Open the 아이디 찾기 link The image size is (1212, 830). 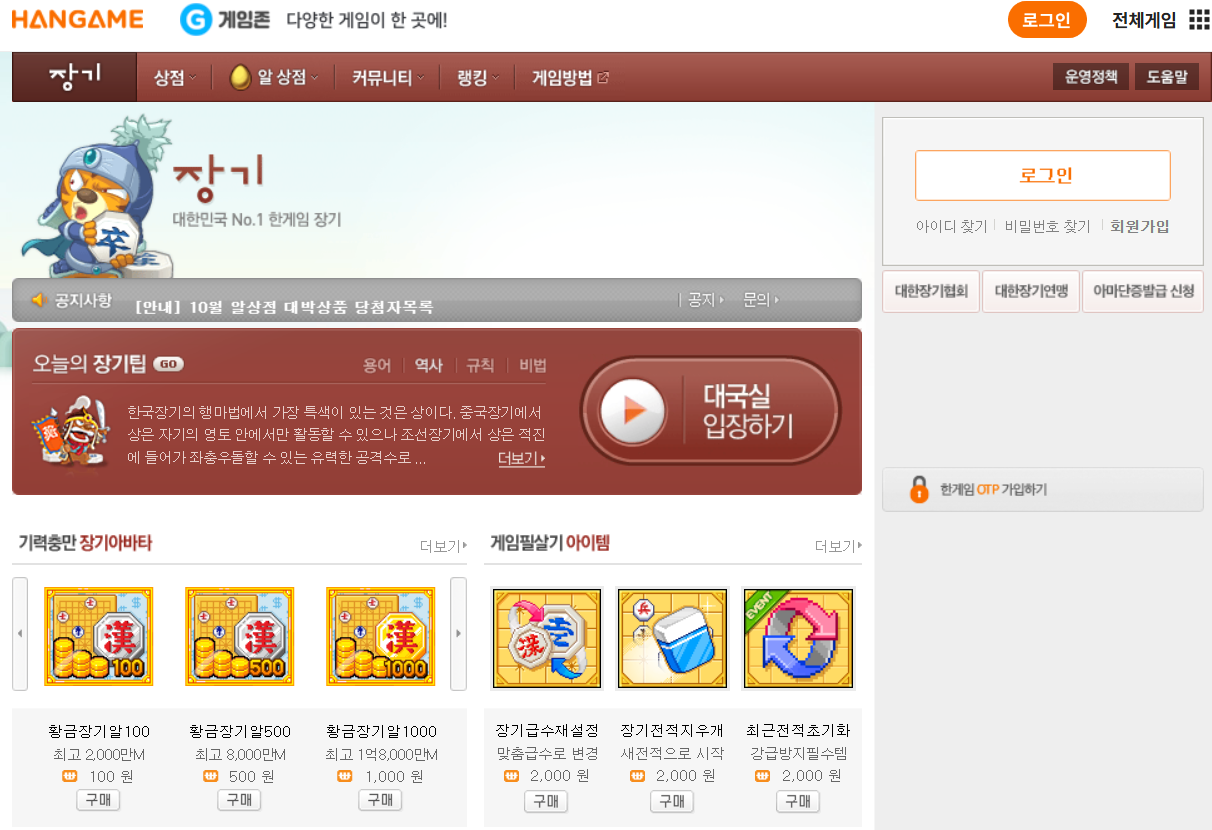pyautogui.click(x=951, y=226)
